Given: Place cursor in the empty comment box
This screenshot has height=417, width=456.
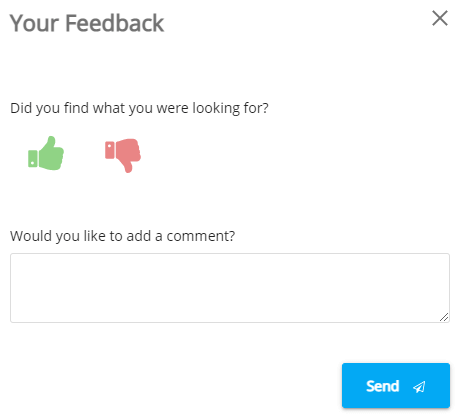Looking at the screenshot, I should pos(230,288).
